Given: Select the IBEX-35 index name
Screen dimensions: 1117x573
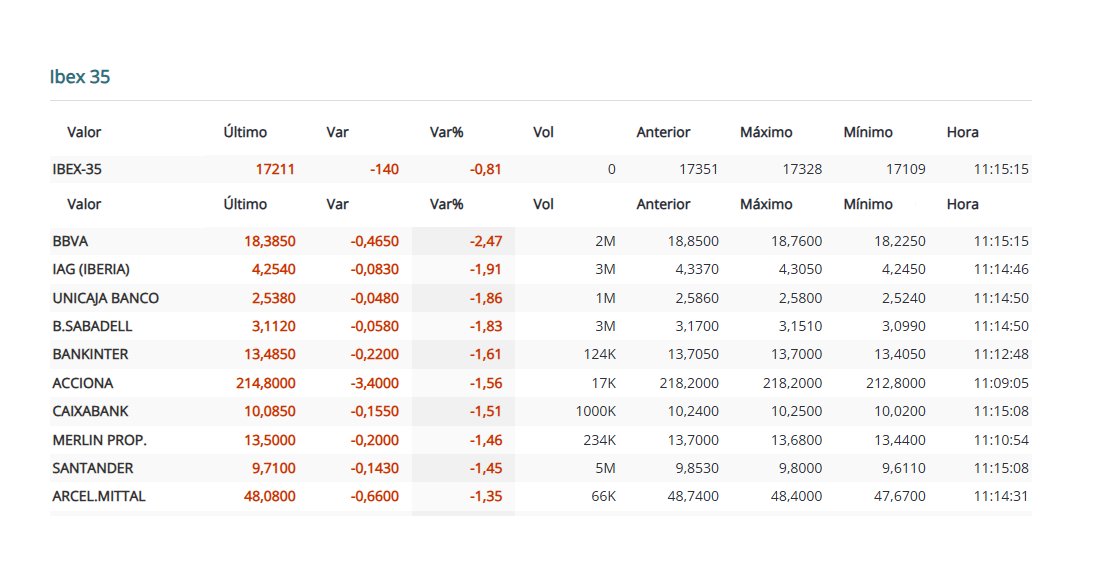Looking at the screenshot, I should [76, 169].
